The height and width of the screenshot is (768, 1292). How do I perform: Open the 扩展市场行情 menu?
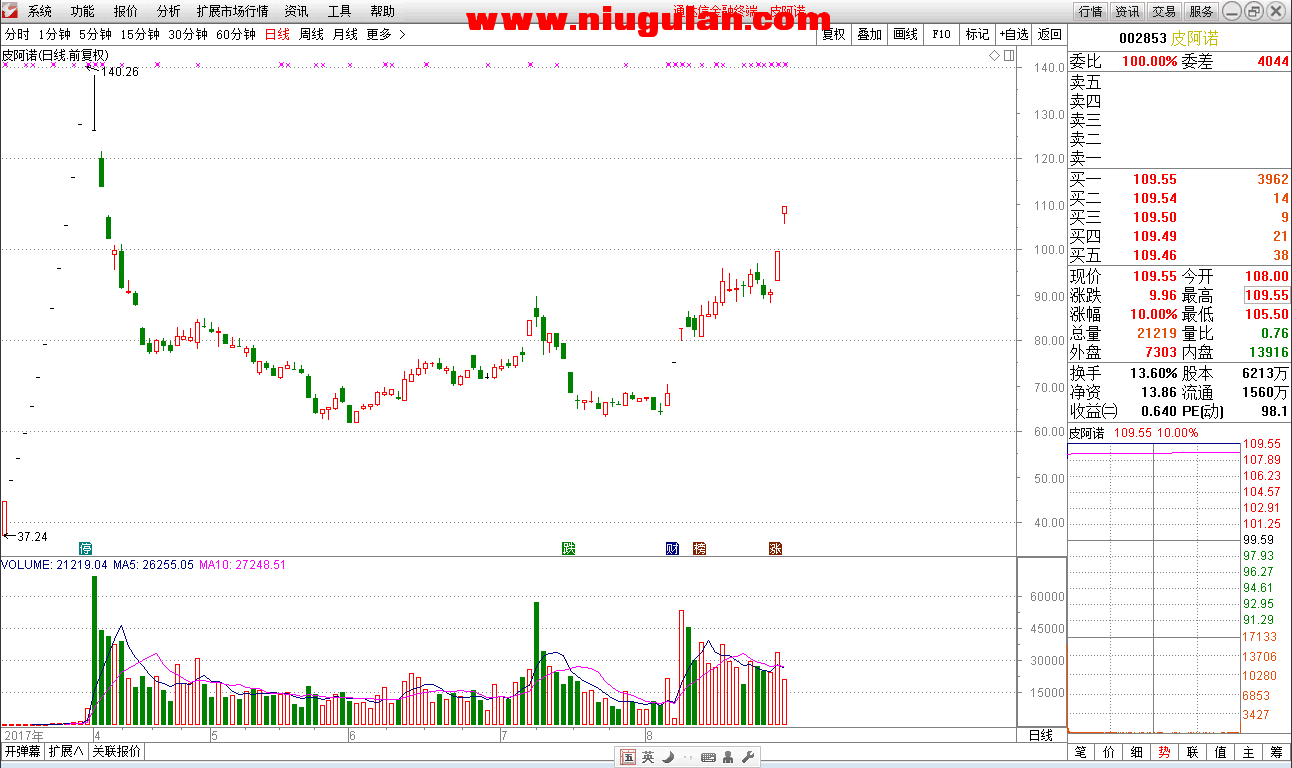point(233,12)
